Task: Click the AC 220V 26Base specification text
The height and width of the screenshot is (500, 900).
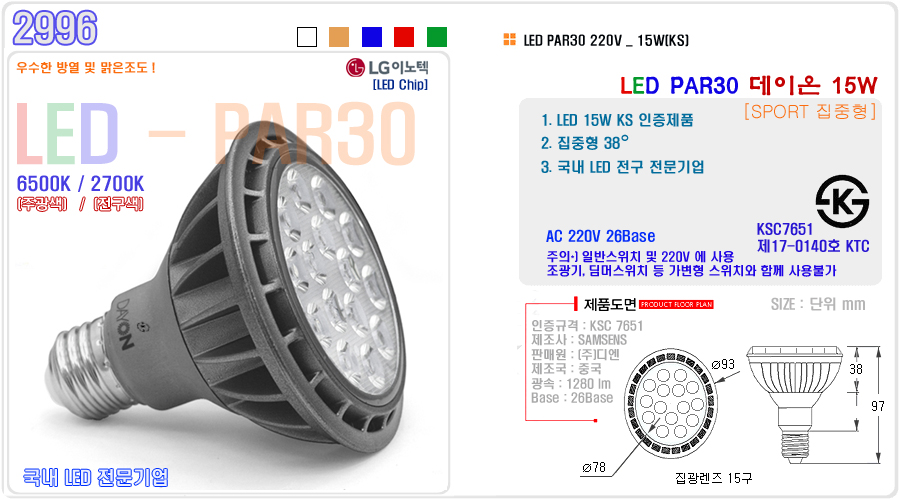Action: (x=600, y=236)
